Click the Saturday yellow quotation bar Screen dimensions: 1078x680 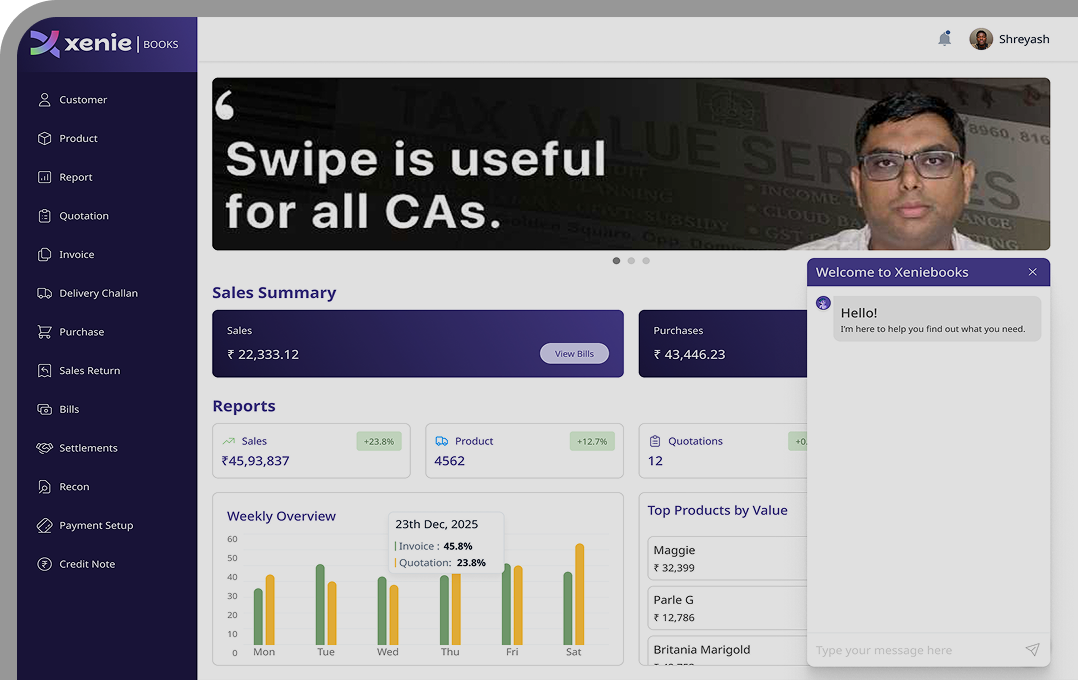[x=579, y=595]
